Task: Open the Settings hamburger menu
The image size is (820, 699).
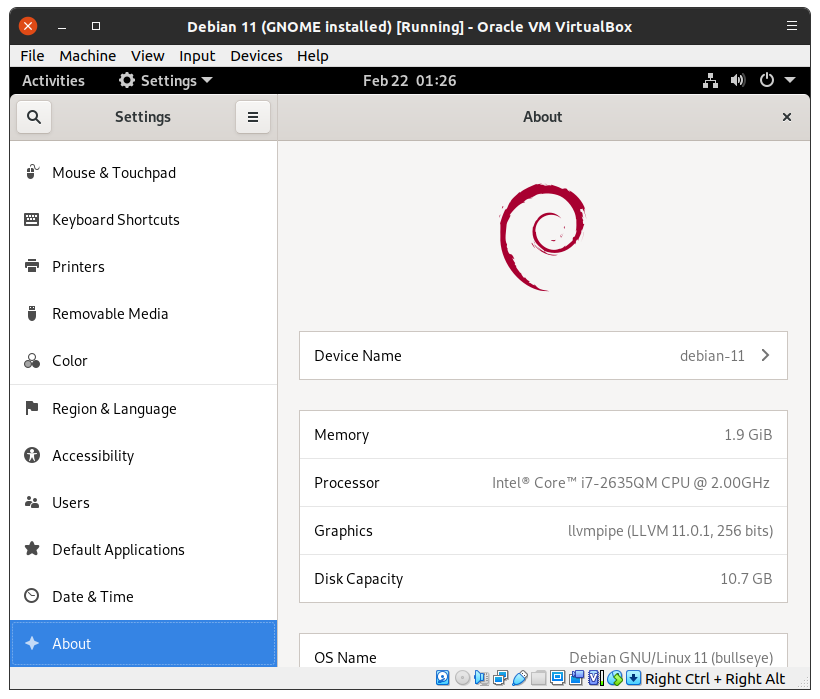Action: [x=253, y=117]
